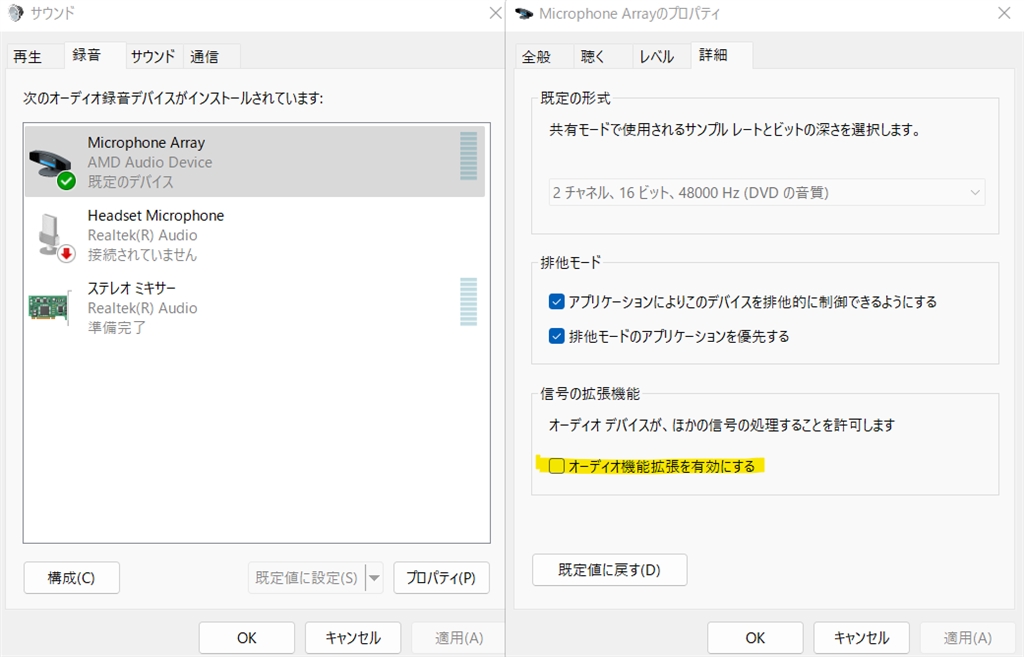Screen dimensions: 1024x657
Task: Open the レベル tab
Action: pos(657,56)
